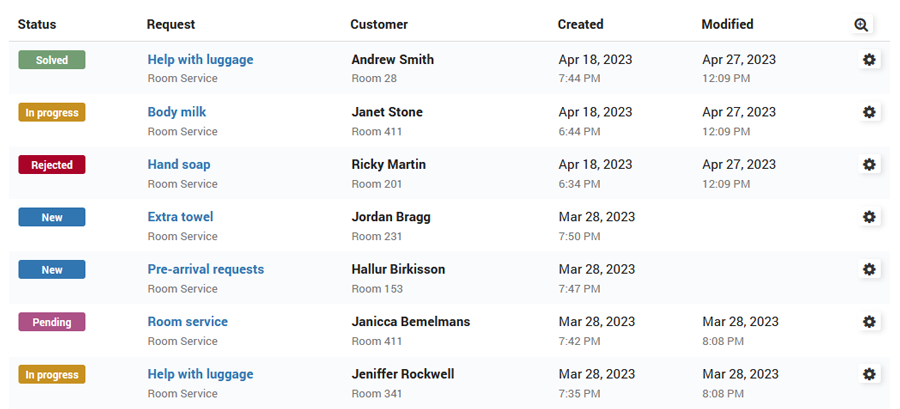Image resolution: width=900 pixels, height=409 pixels.
Task: Click the Modified column header
Action: (x=727, y=24)
